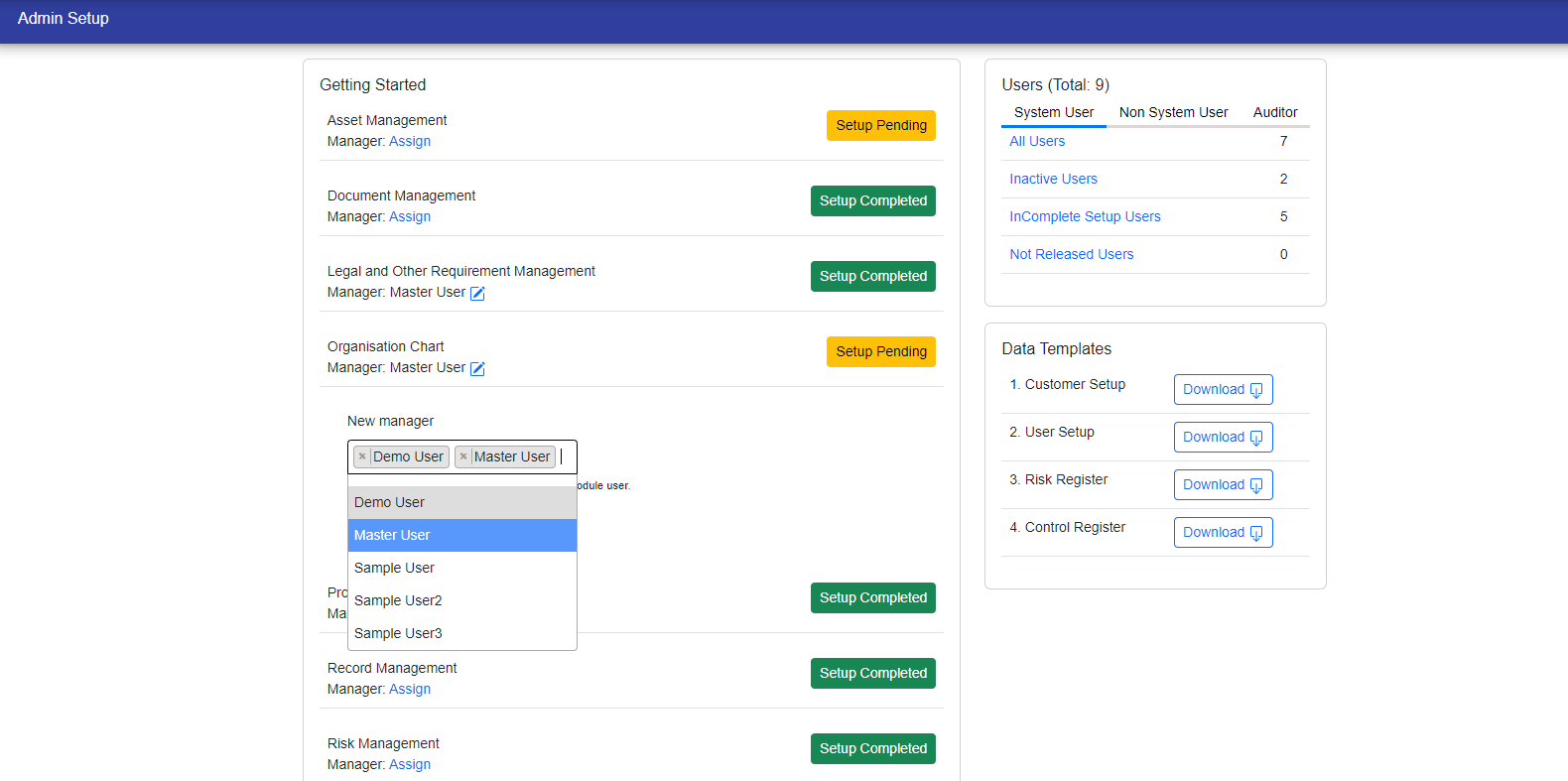Download the Control Register template
This screenshot has height=781, width=1568.
point(1223,533)
